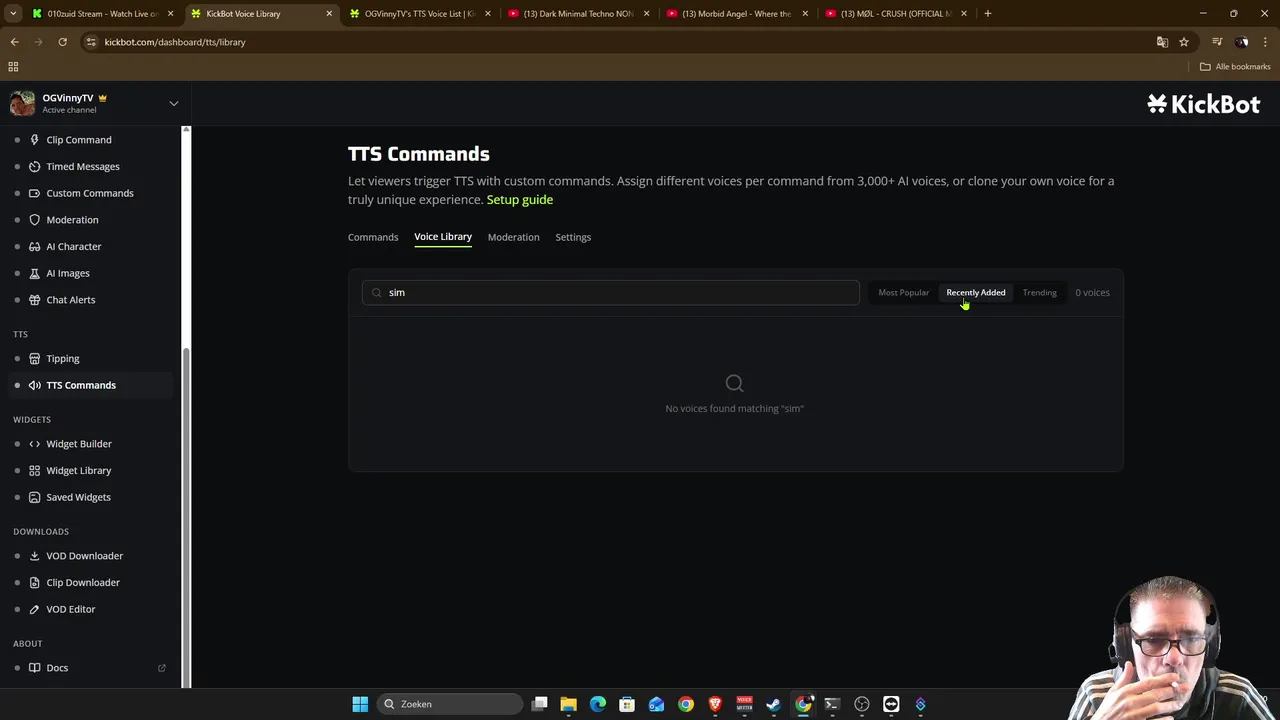1280x720 pixels.
Task: Open Brave browser from taskbar
Action: pyautogui.click(x=715, y=704)
